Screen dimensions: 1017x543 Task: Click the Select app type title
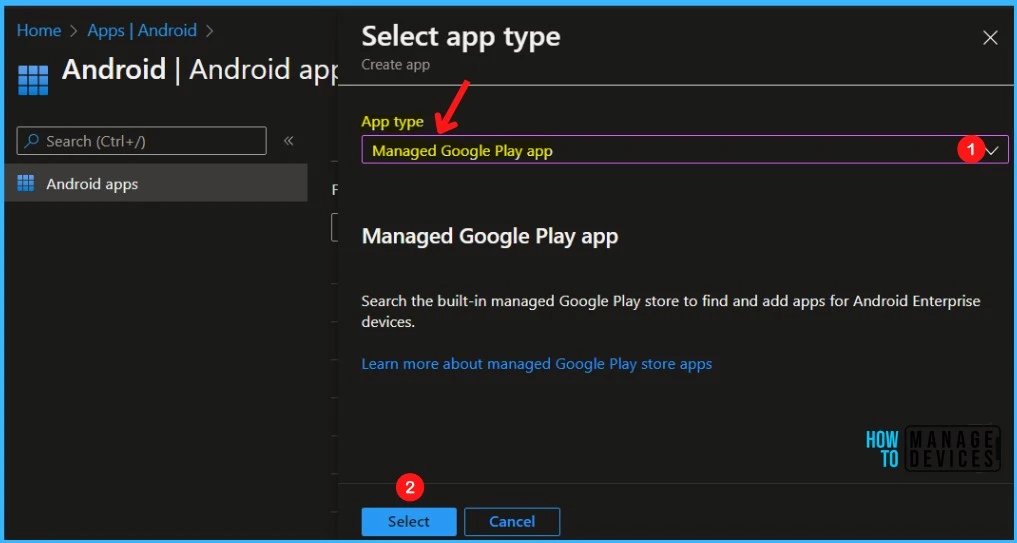coord(461,37)
